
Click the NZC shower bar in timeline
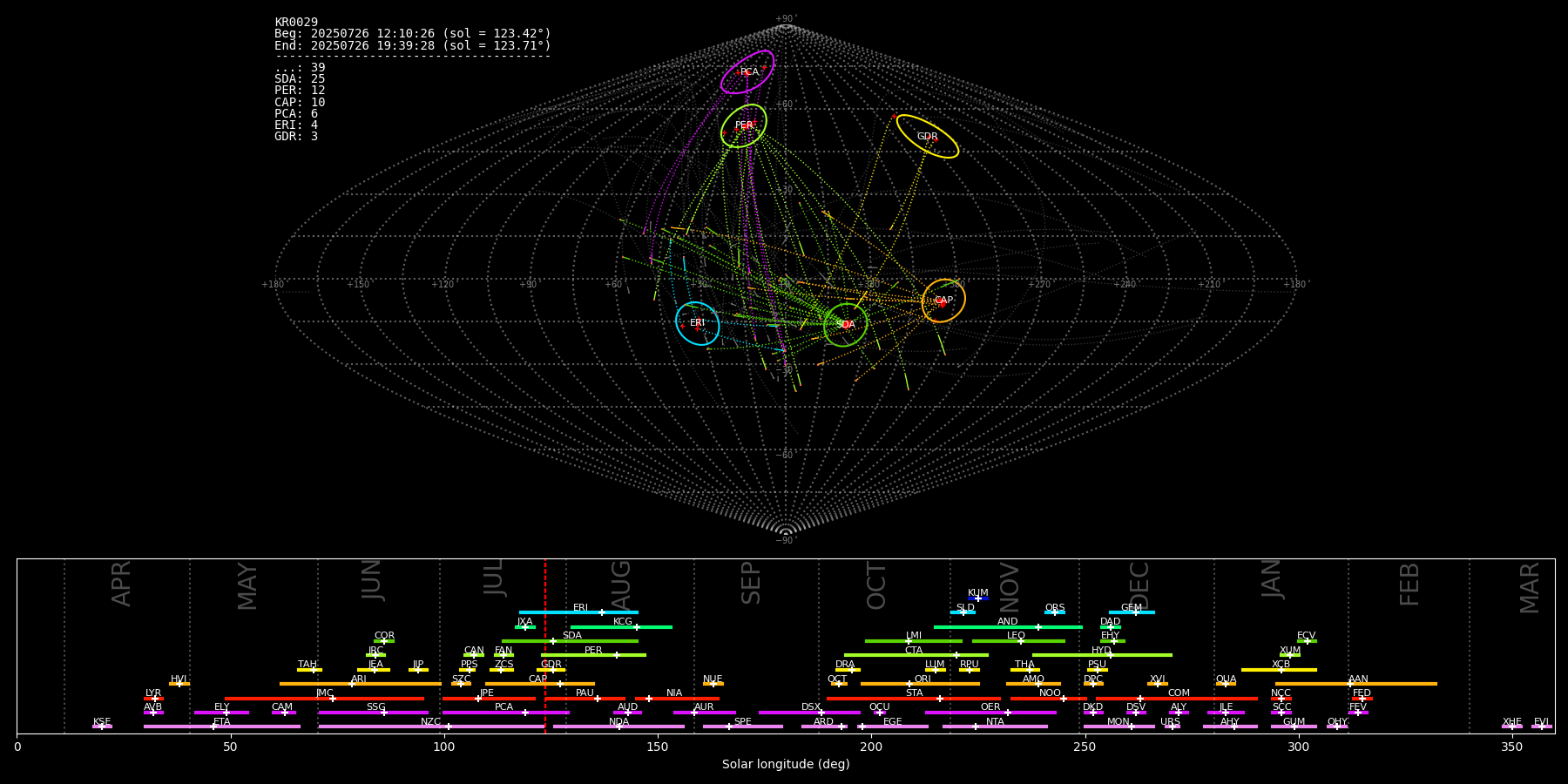[x=431, y=726]
